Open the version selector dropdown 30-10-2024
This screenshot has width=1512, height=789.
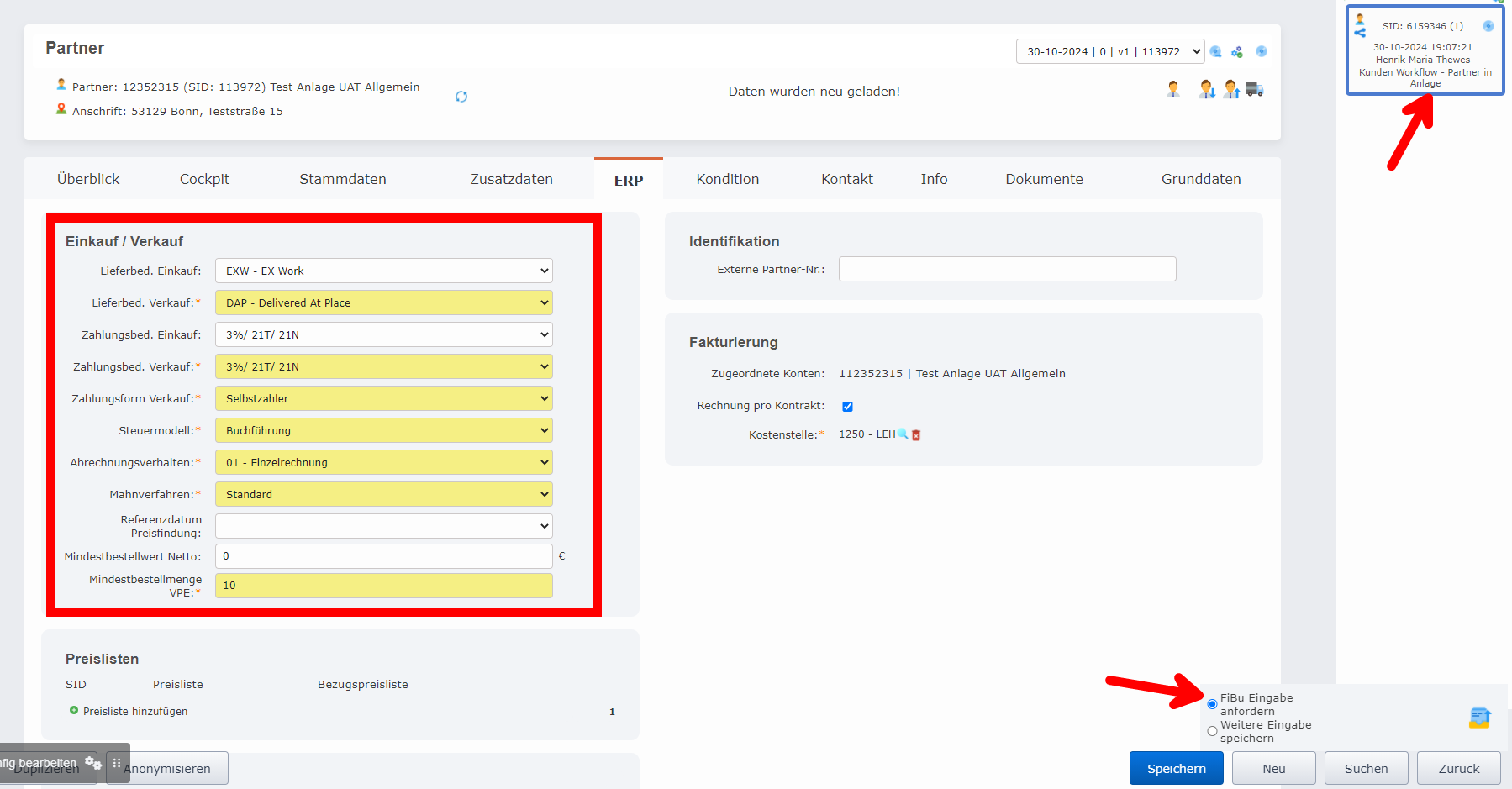1109,51
